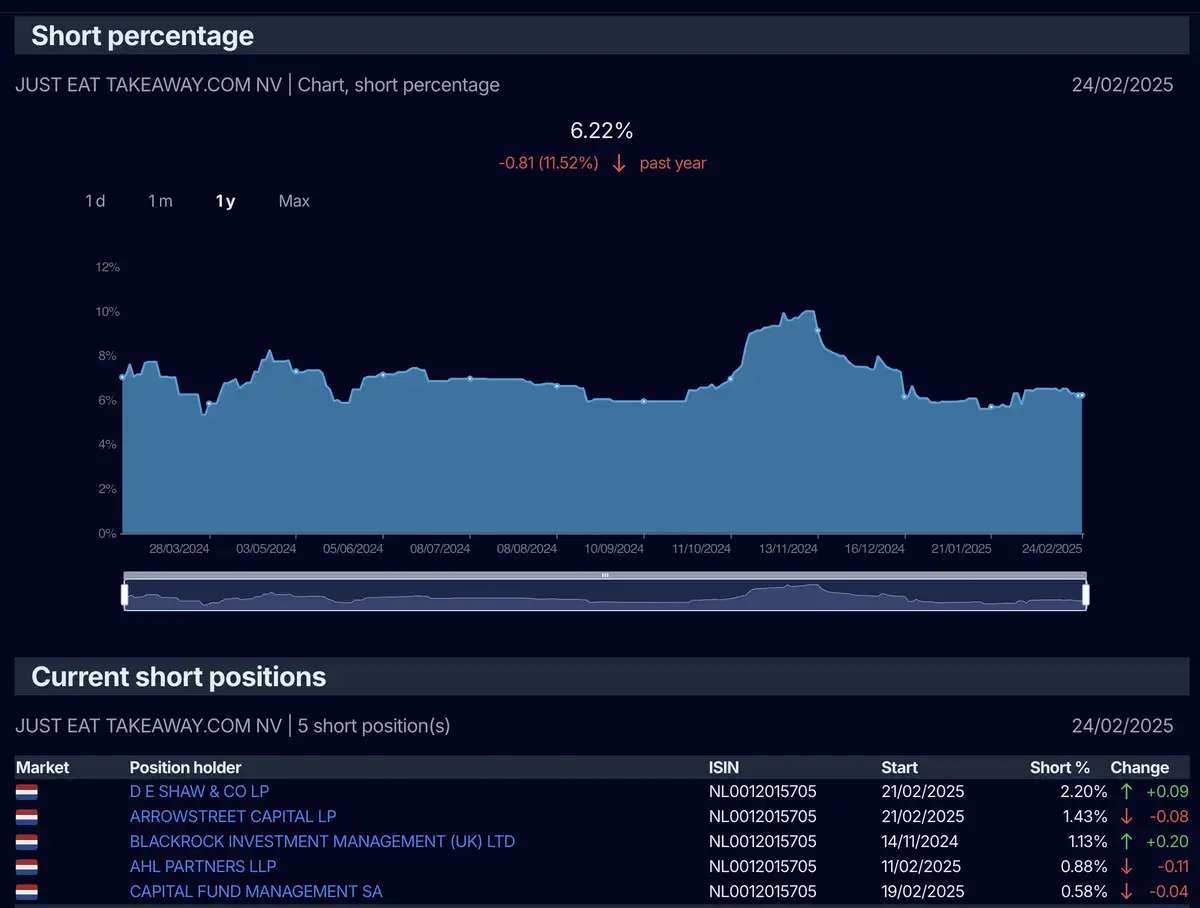This screenshot has width=1200, height=908.
Task: Click start date 19/02/2025
Action: 923,891
